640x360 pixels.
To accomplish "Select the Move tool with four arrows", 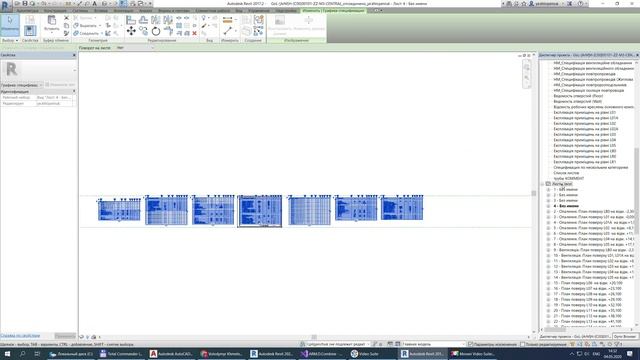I will [x=131, y=31].
